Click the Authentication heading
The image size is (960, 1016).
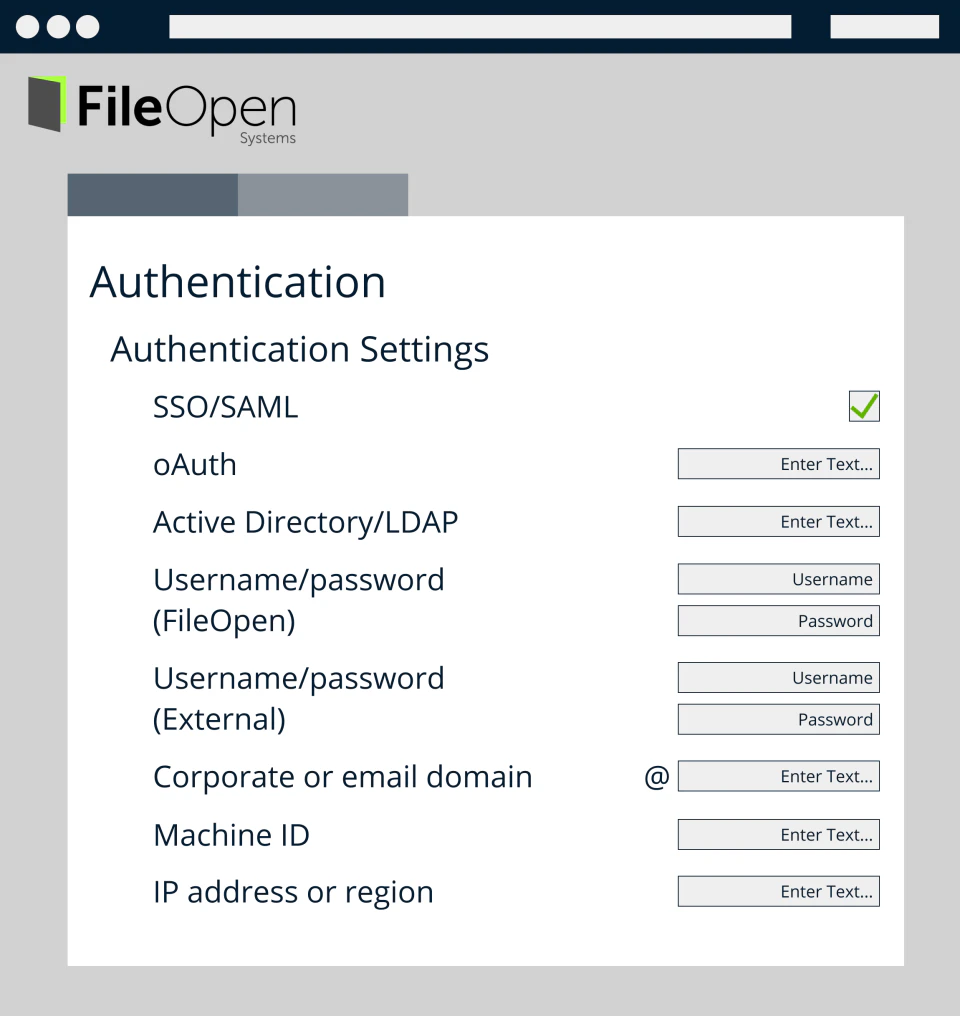tap(237, 281)
